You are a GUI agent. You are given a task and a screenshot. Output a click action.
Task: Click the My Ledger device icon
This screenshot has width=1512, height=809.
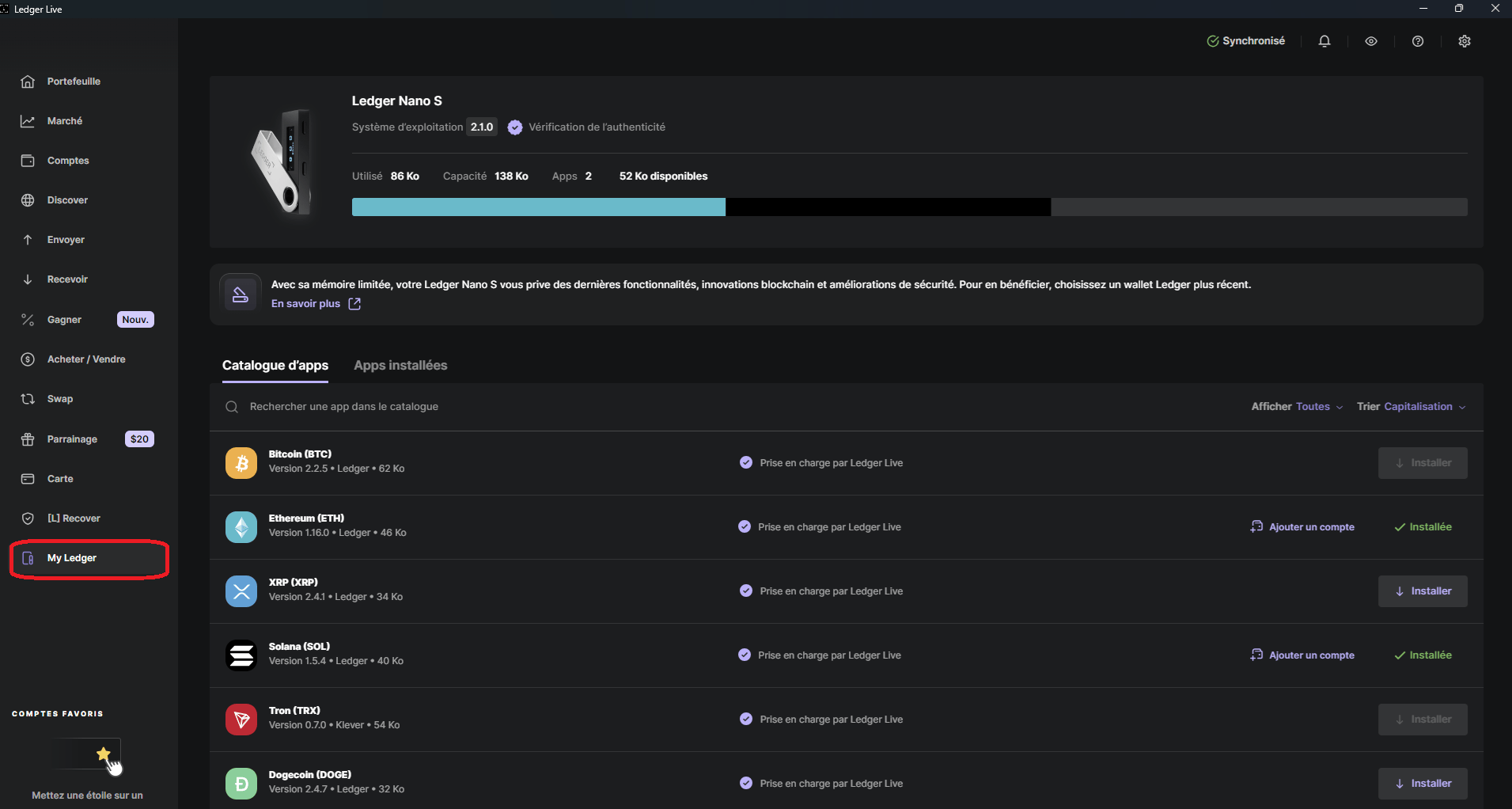coord(28,558)
